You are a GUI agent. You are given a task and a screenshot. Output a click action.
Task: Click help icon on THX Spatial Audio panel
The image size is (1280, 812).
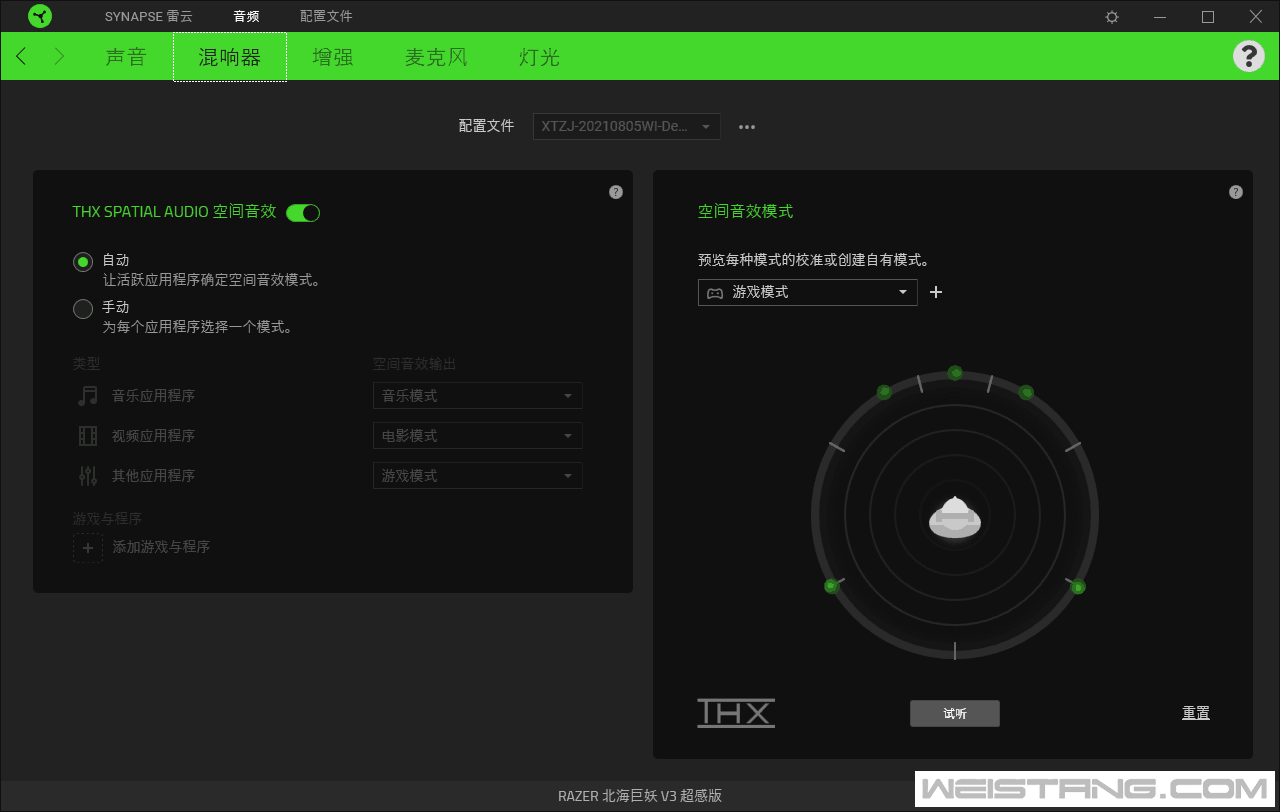pos(616,192)
